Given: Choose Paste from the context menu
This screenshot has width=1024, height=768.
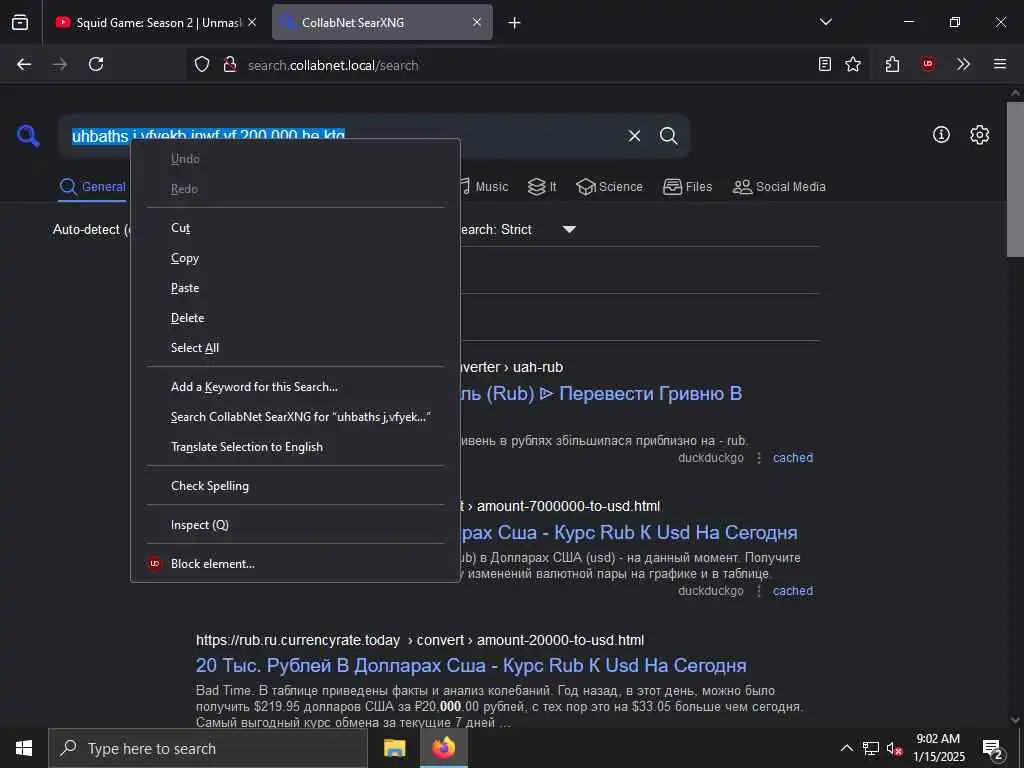Looking at the screenshot, I should [295, 288].
